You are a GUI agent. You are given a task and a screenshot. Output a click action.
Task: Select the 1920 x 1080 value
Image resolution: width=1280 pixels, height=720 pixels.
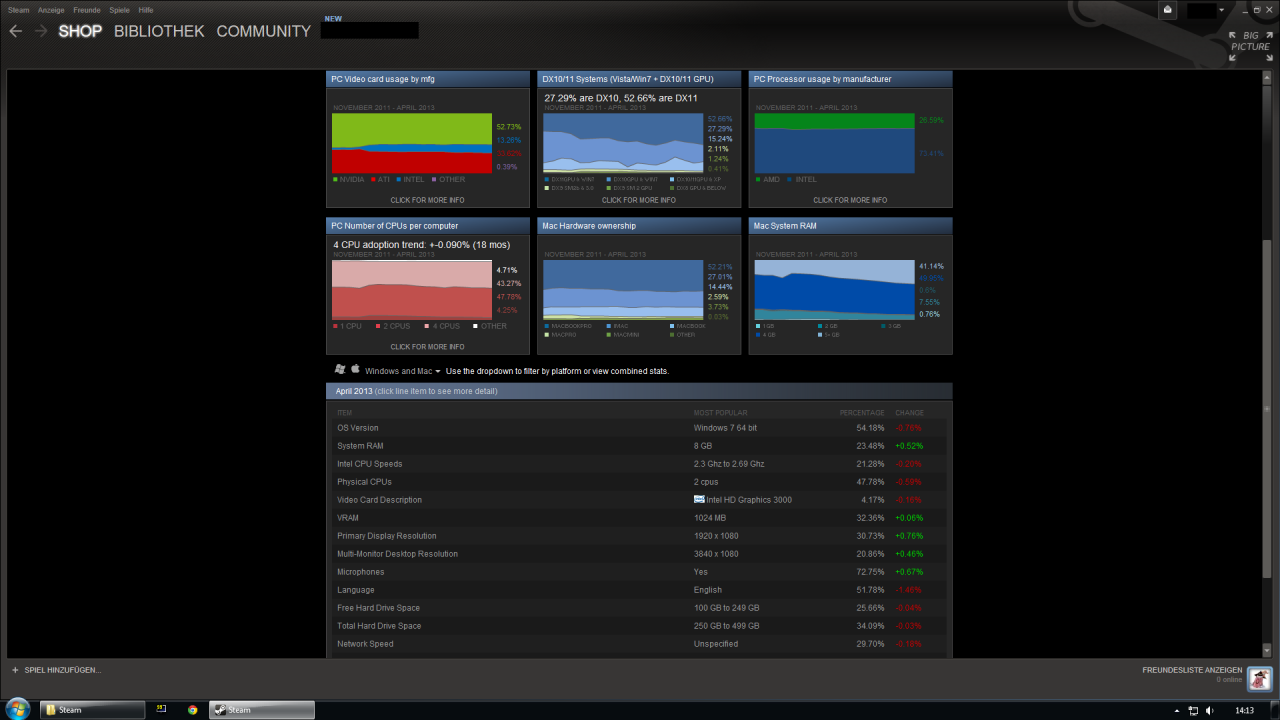click(x=716, y=536)
